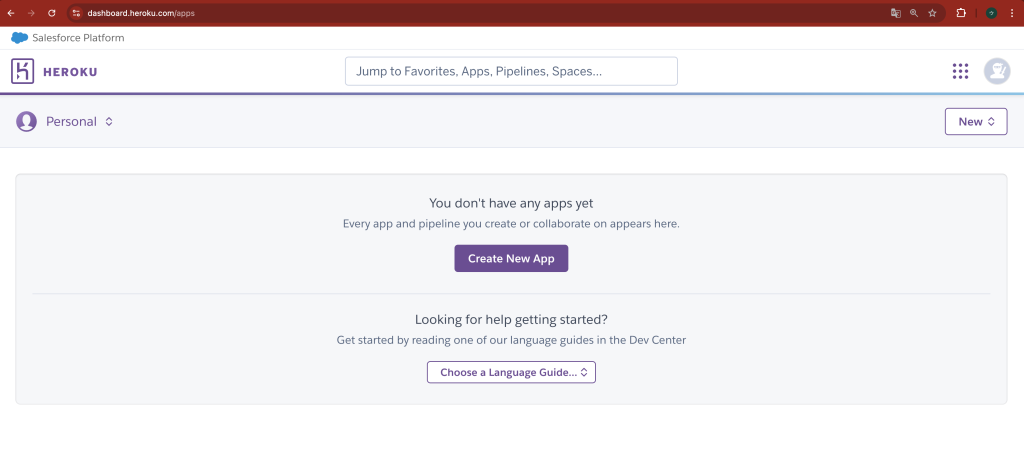Viewport: 1024px width, 457px height.
Task: Bookmark this page with the star icon
Action: click(x=932, y=13)
